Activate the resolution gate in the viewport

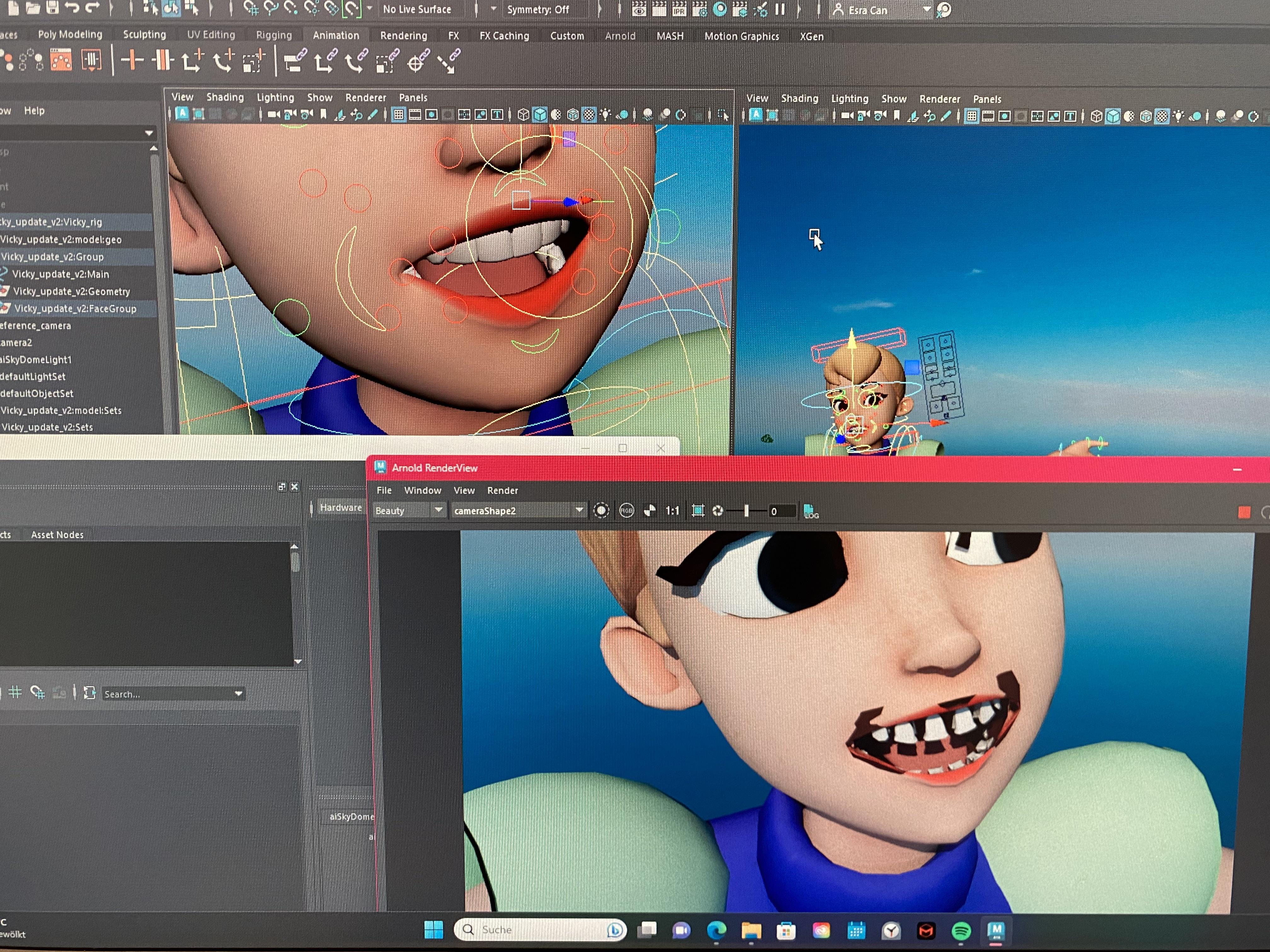click(431, 115)
